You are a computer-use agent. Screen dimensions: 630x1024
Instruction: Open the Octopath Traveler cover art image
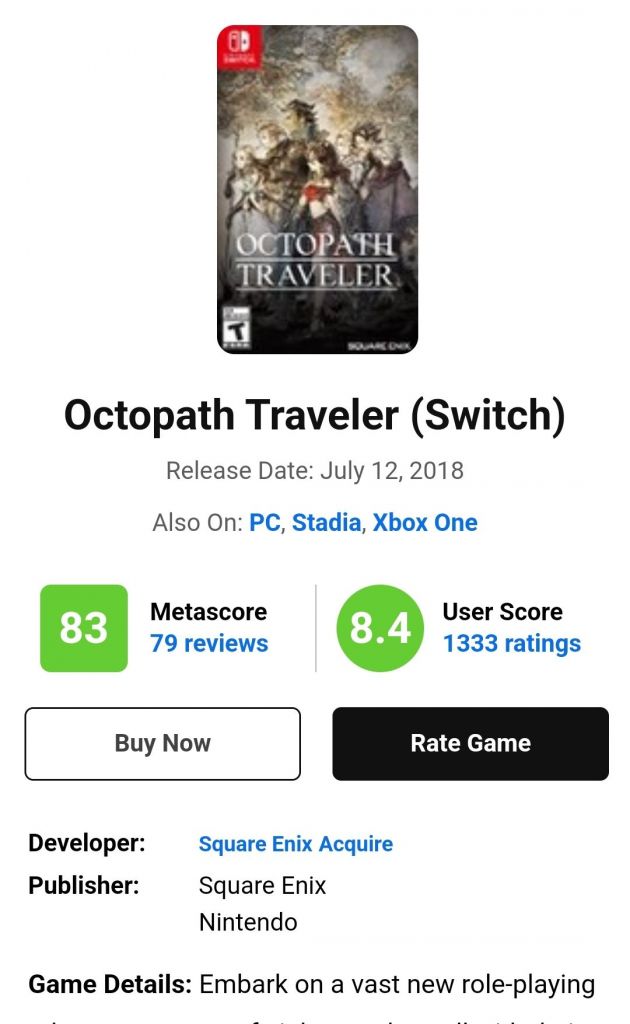pos(318,190)
